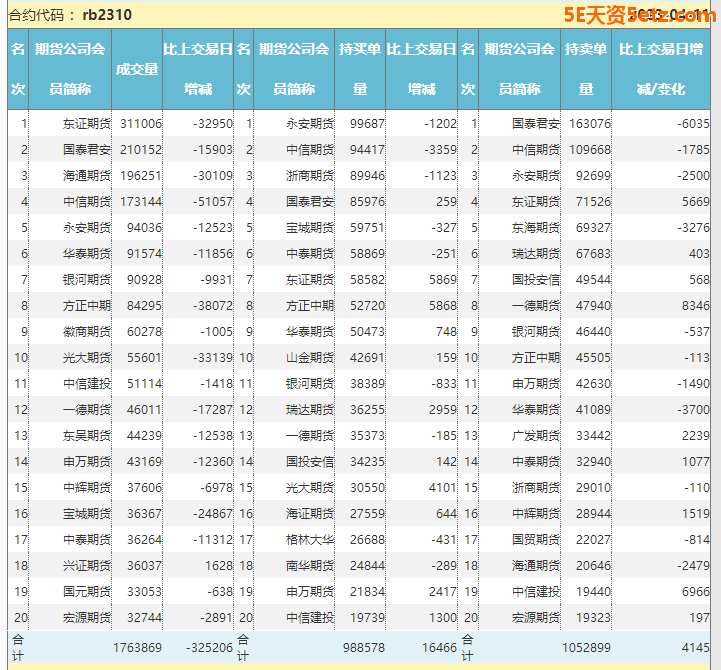The image size is (721, 670).
Task: Click the short position value 32940
Action: tap(593, 461)
